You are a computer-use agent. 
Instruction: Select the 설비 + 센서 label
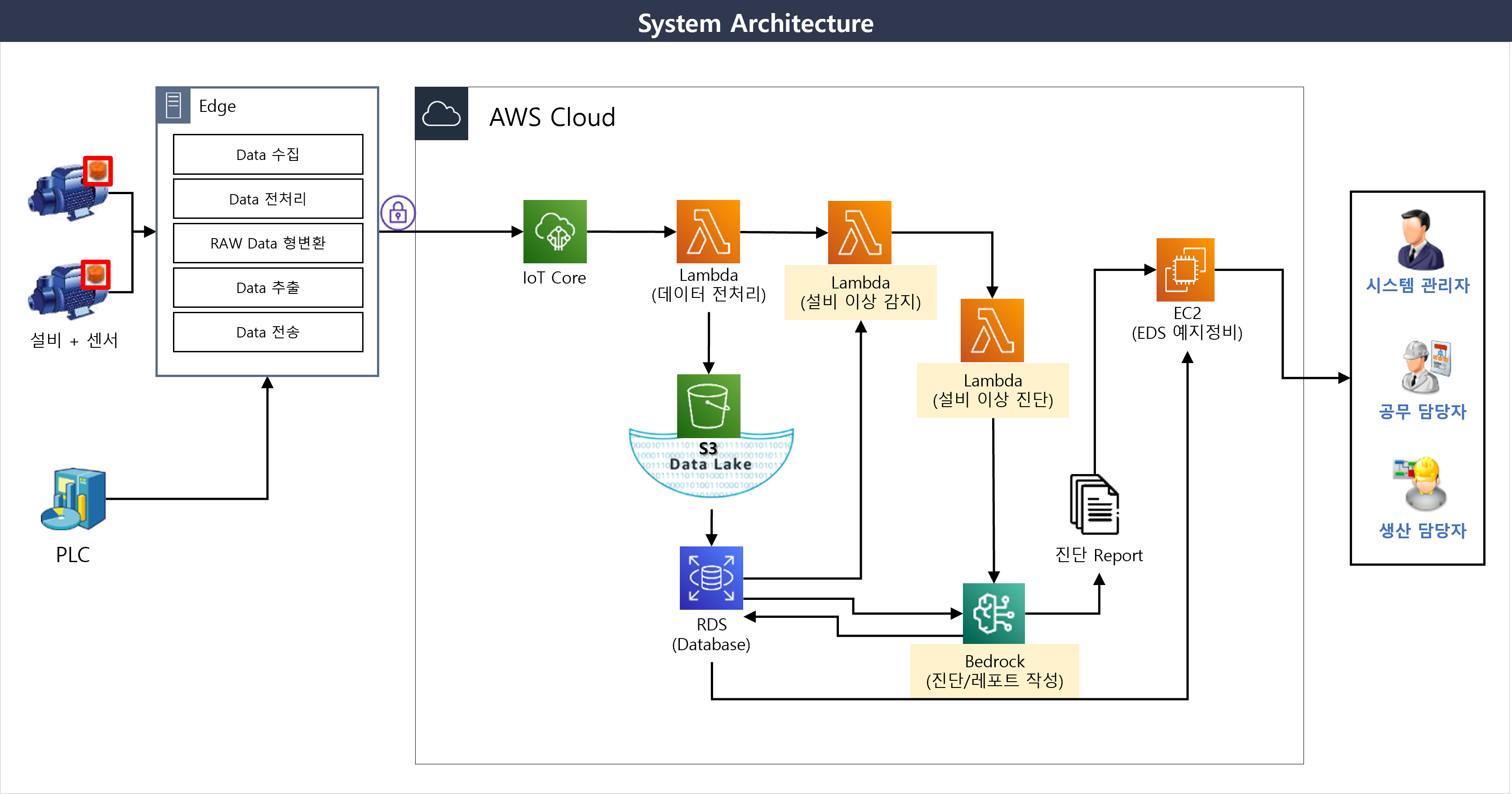[x=74, y=340]
